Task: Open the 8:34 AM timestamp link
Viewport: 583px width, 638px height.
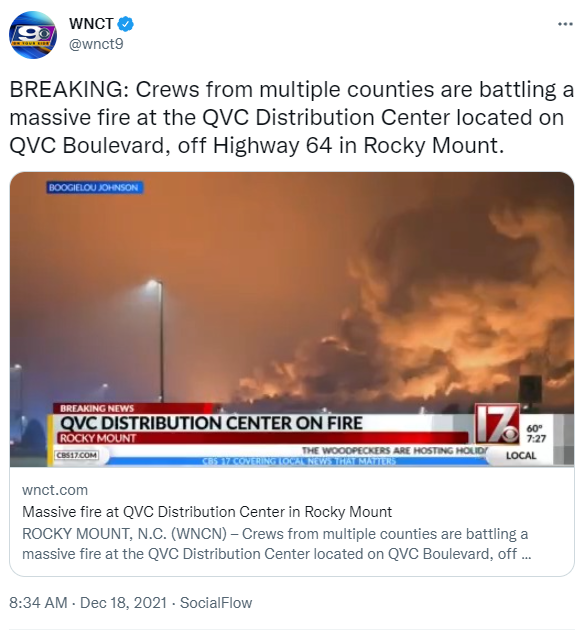Action: coord(38,603)
